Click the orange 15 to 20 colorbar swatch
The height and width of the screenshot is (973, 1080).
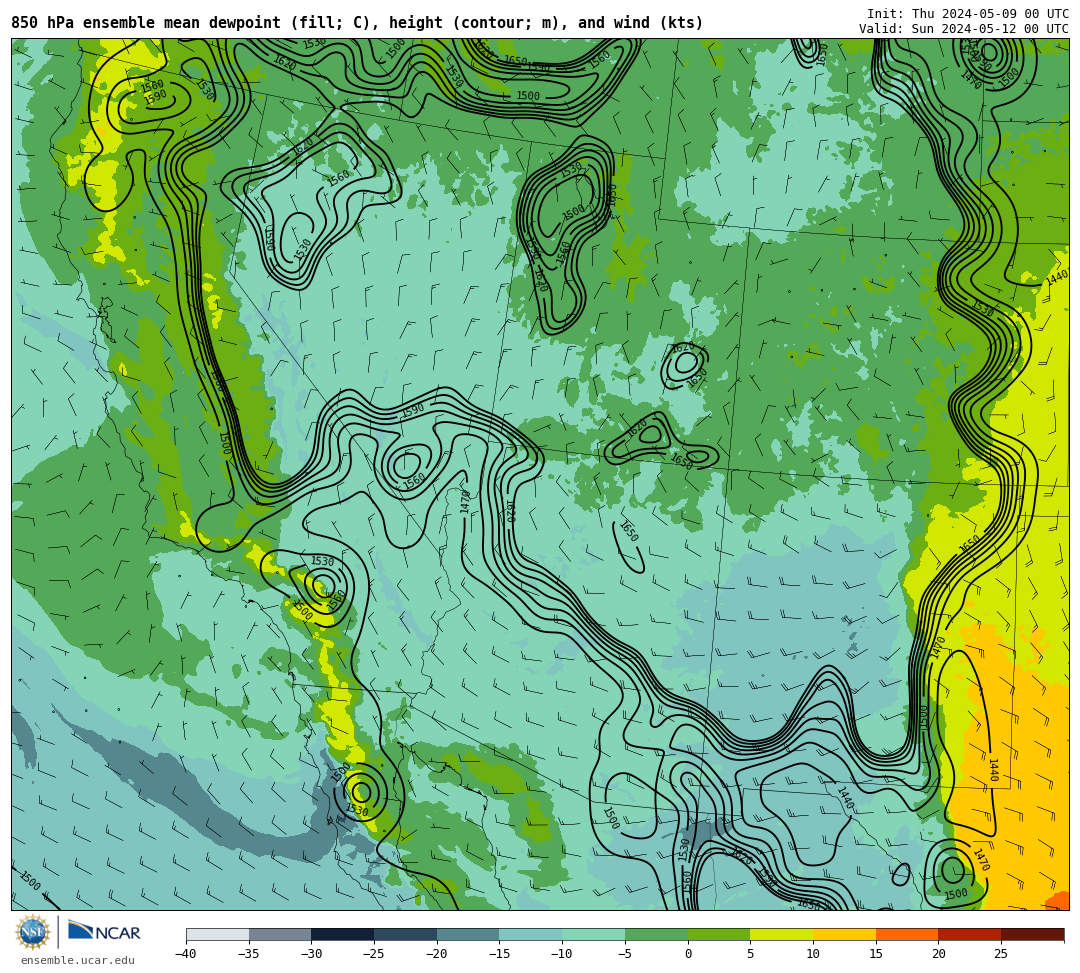pos(907,934)
